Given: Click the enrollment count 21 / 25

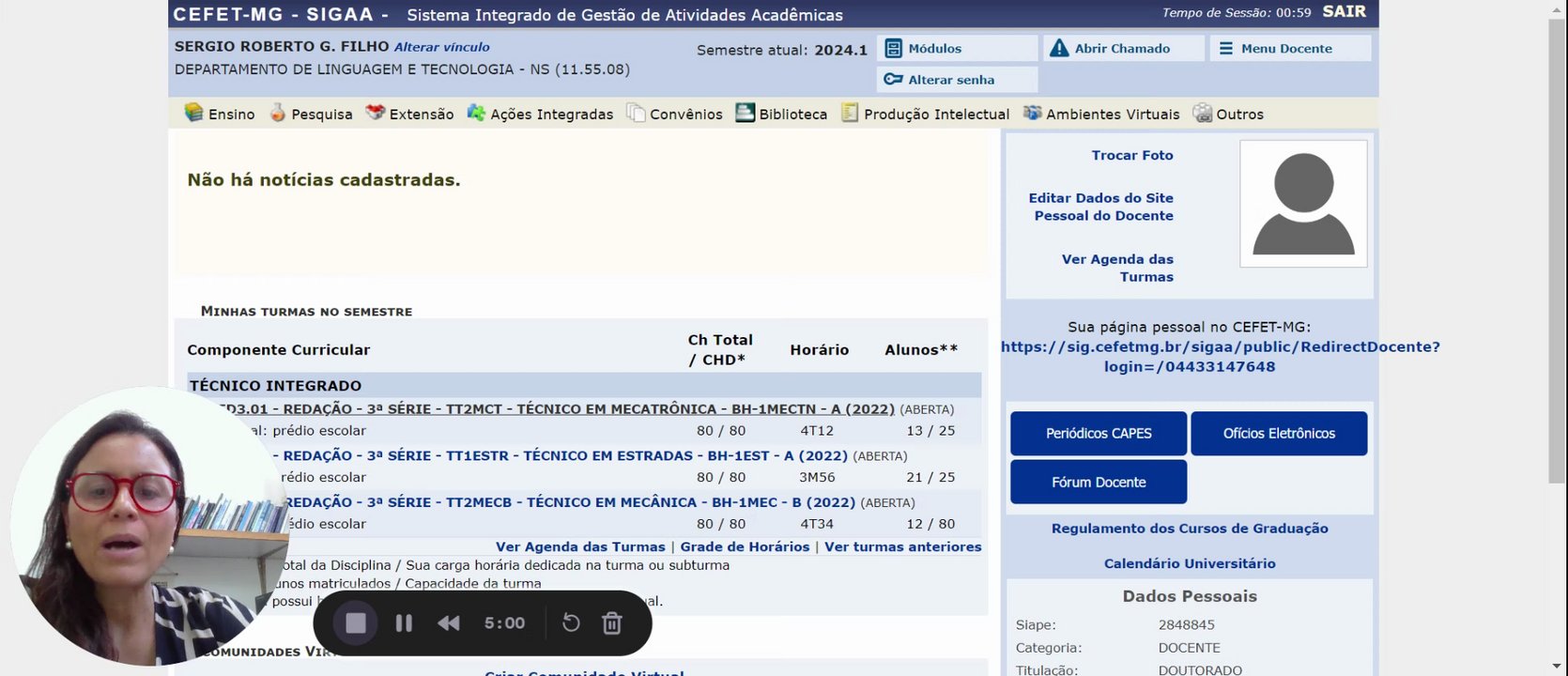Looking at the screenshot, I should tap(930, 477).
